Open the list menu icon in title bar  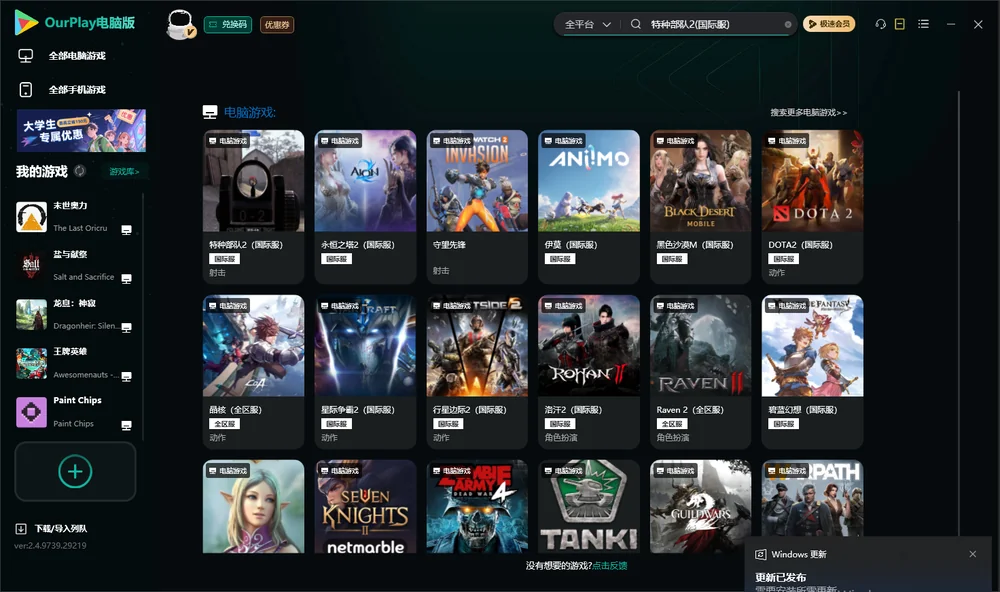[923, 24]
